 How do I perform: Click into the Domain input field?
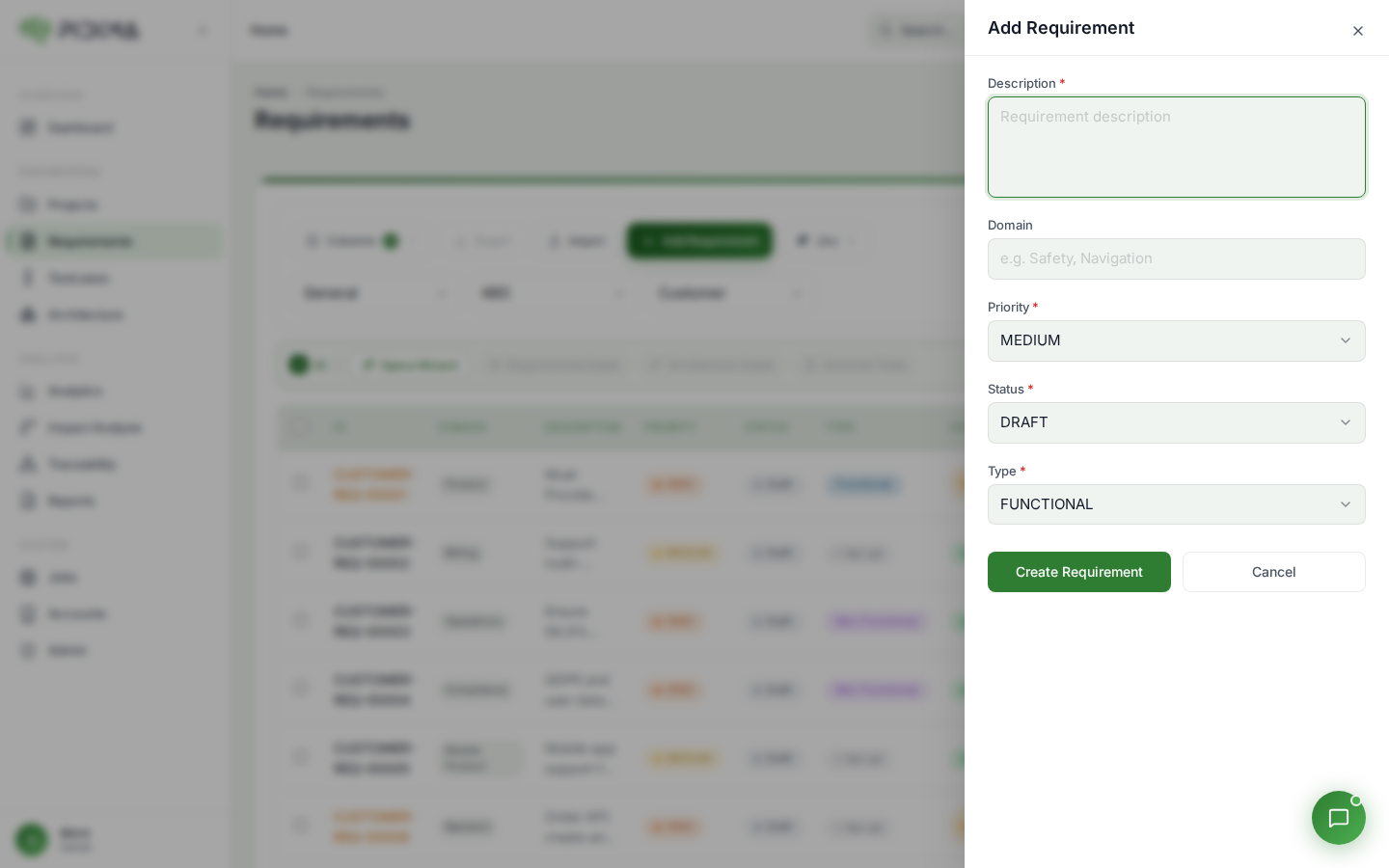pyautogui.click(x=1177, y=258)
